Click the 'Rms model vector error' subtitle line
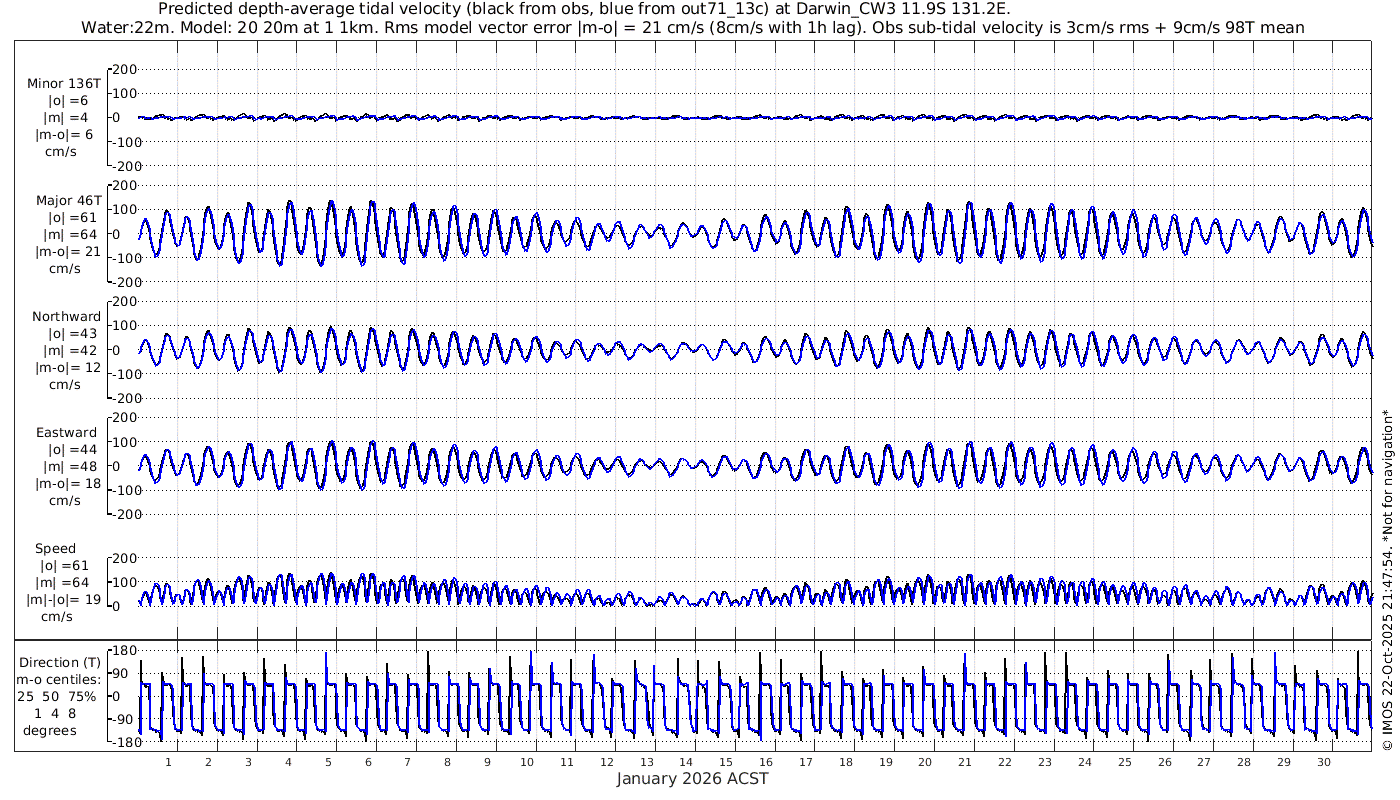This screenshot has height=800, width=1400. pos(692,27)
